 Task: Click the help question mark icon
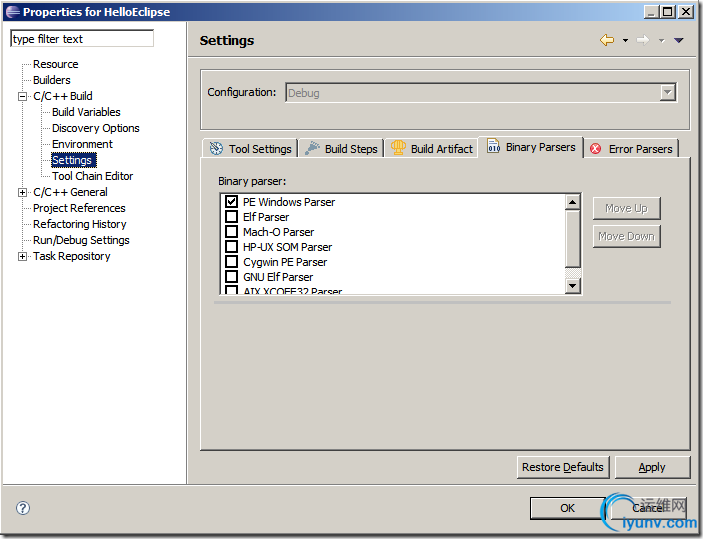(23, 508)
